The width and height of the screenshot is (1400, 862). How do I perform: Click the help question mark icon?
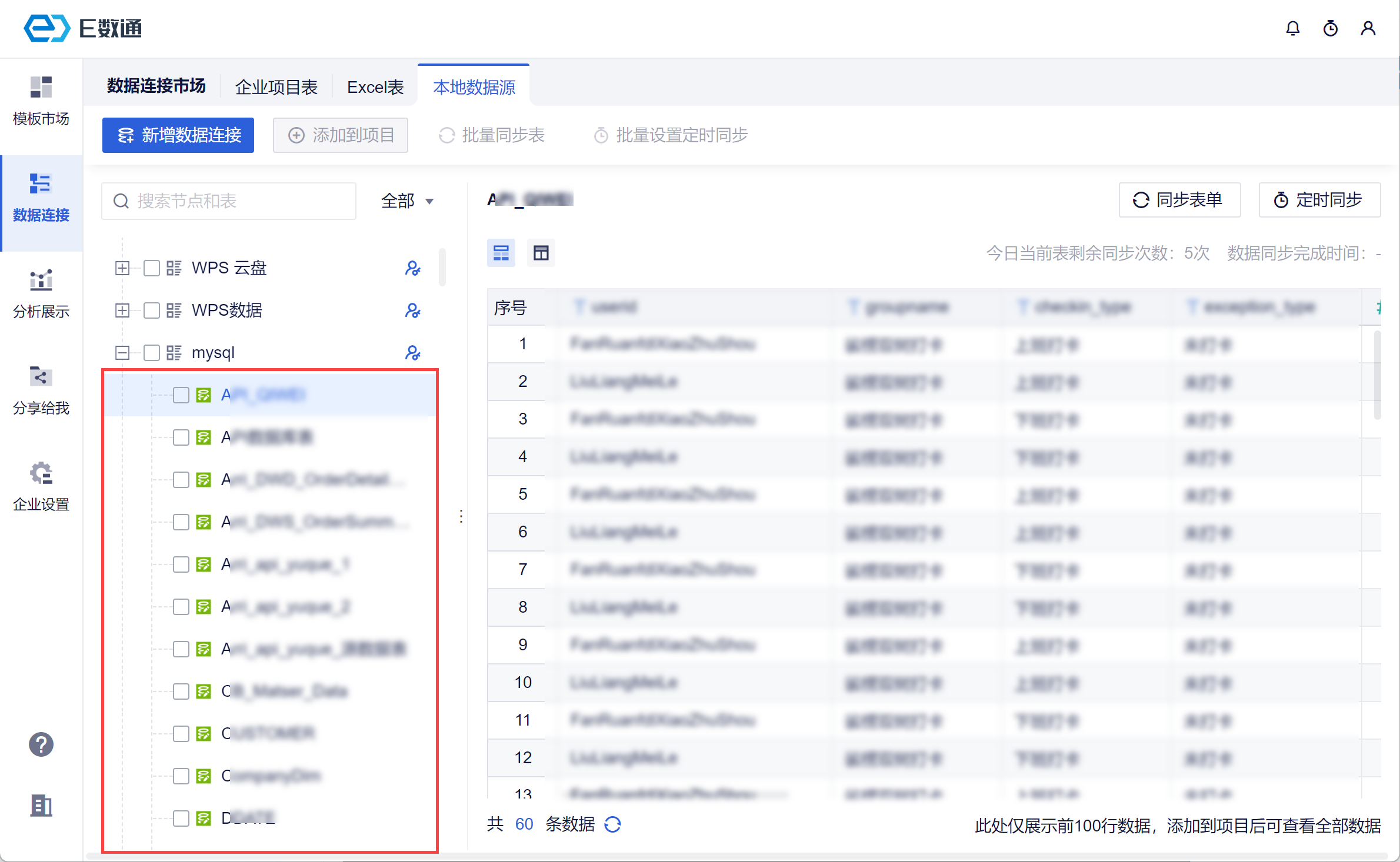pos(41,744)
